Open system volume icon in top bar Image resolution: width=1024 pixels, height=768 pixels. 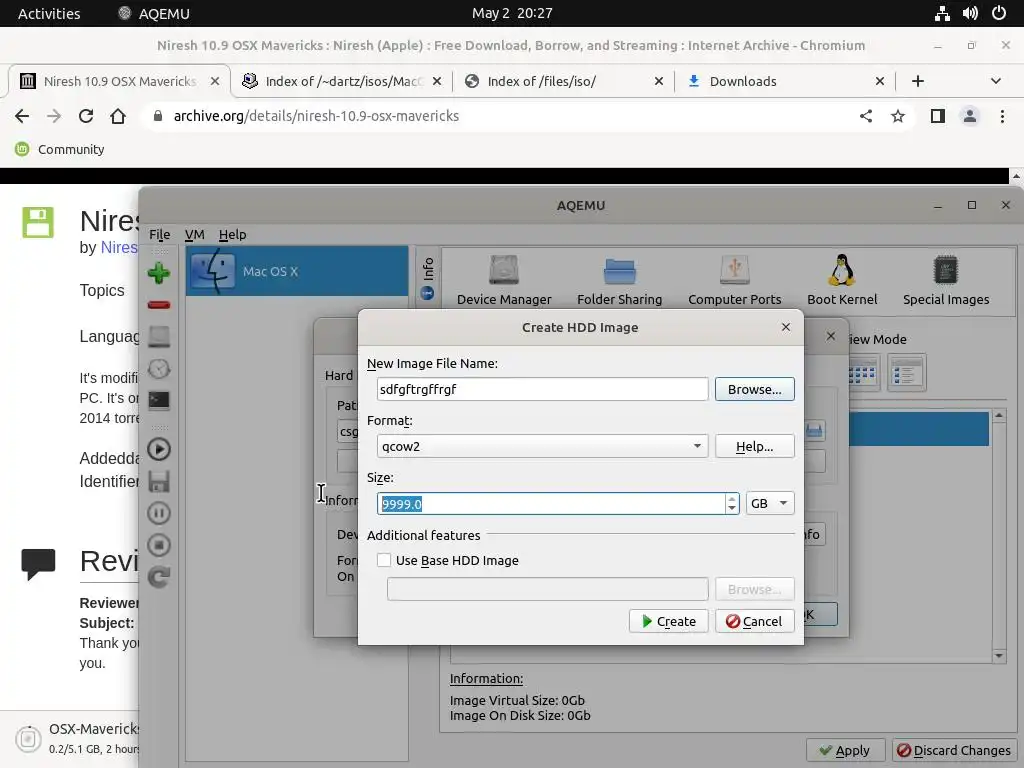[x=970, y=13]
